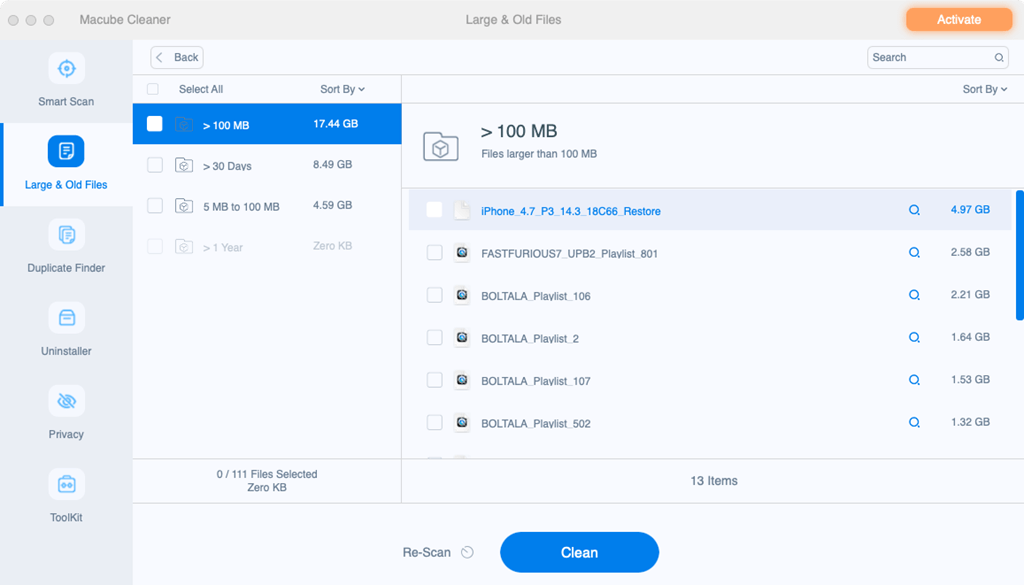Select Large & Old Files sidebar icon
Screen dimensions: 1024x585
point(66,151)
